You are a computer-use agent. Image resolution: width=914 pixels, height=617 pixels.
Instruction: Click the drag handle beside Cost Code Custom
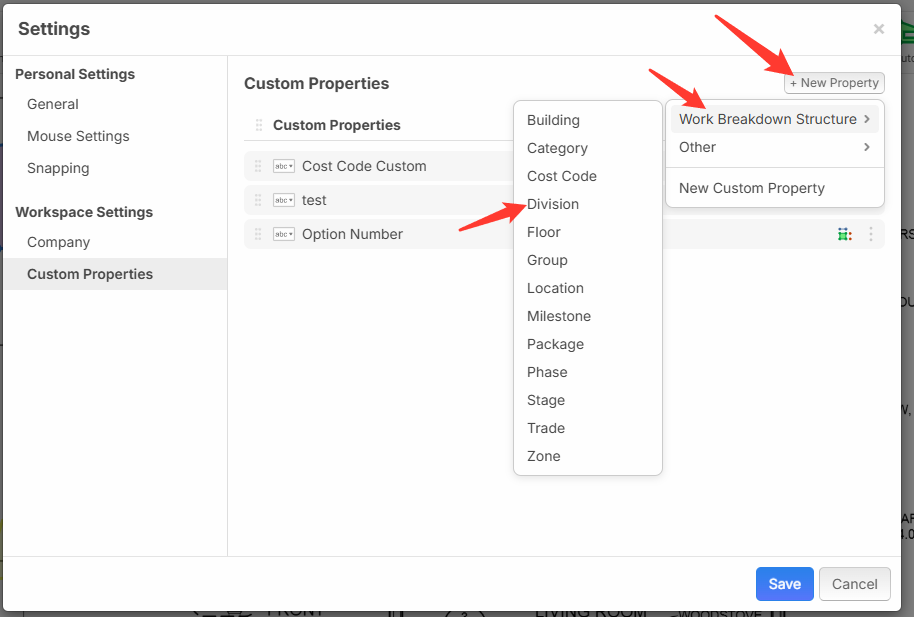click(x=258, y=166)
